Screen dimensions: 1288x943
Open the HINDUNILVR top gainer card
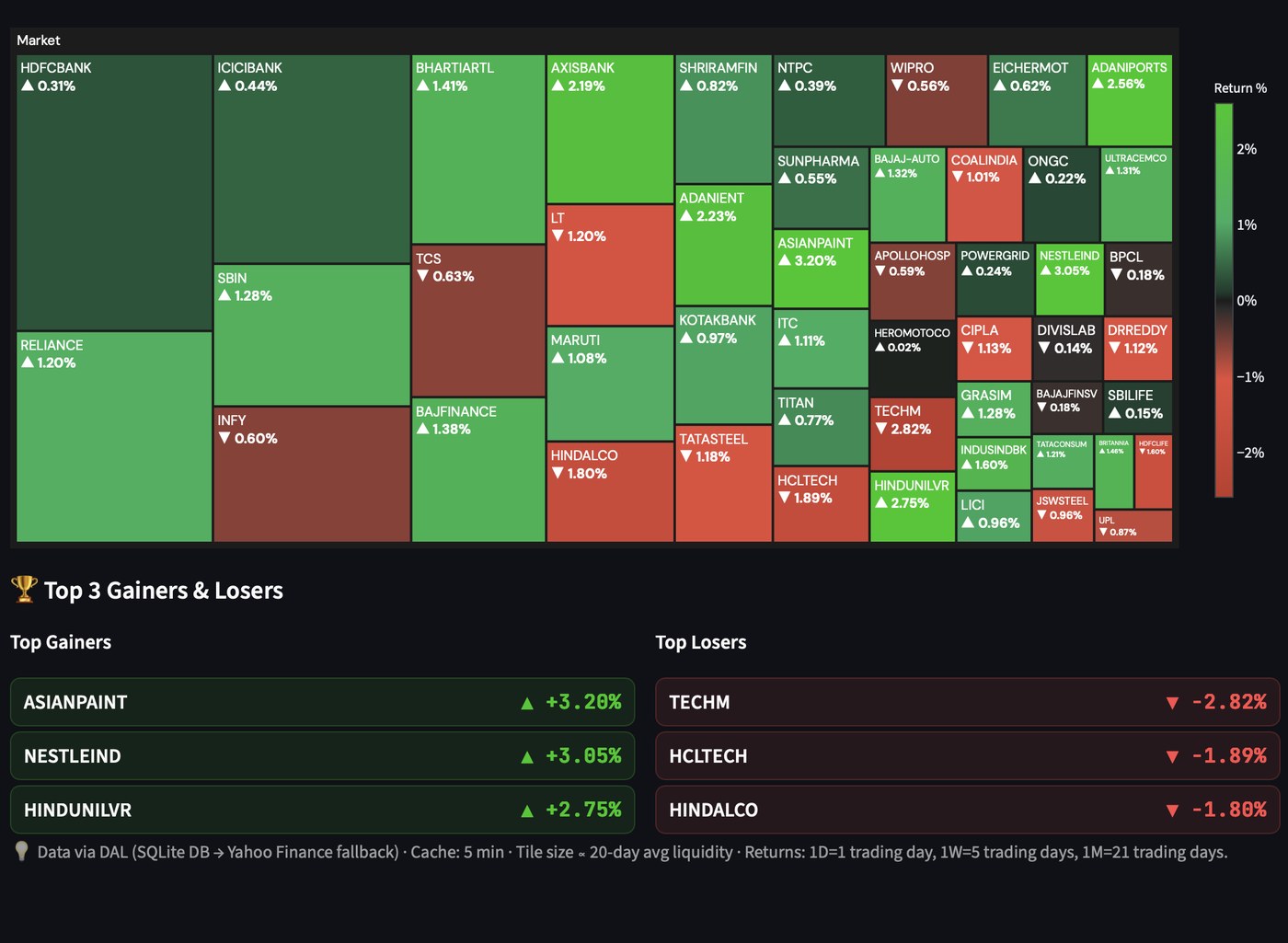322,810
